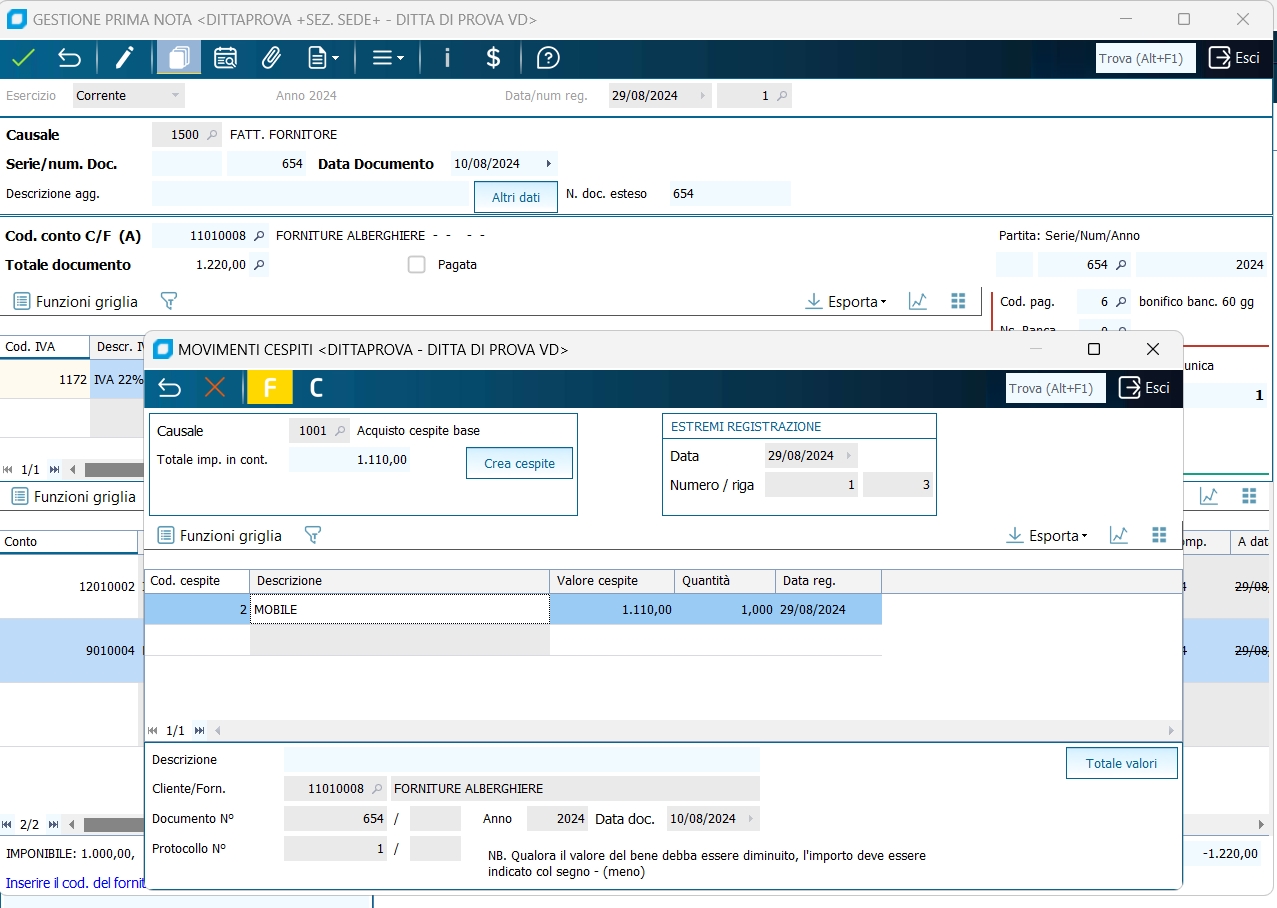Toggle the Pagata checkbox
1277x908 pixels.
(x=417, y=265)
